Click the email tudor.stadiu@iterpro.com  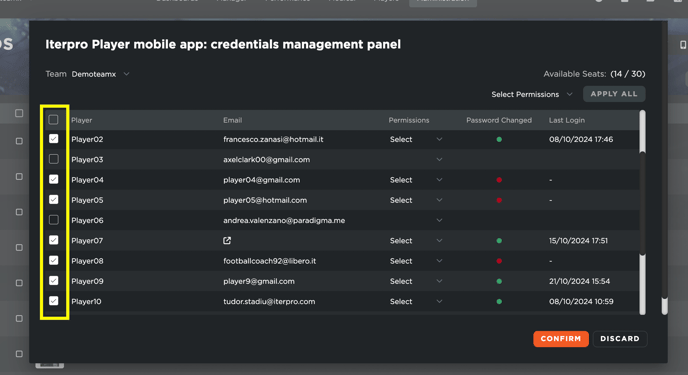[269, 301]
